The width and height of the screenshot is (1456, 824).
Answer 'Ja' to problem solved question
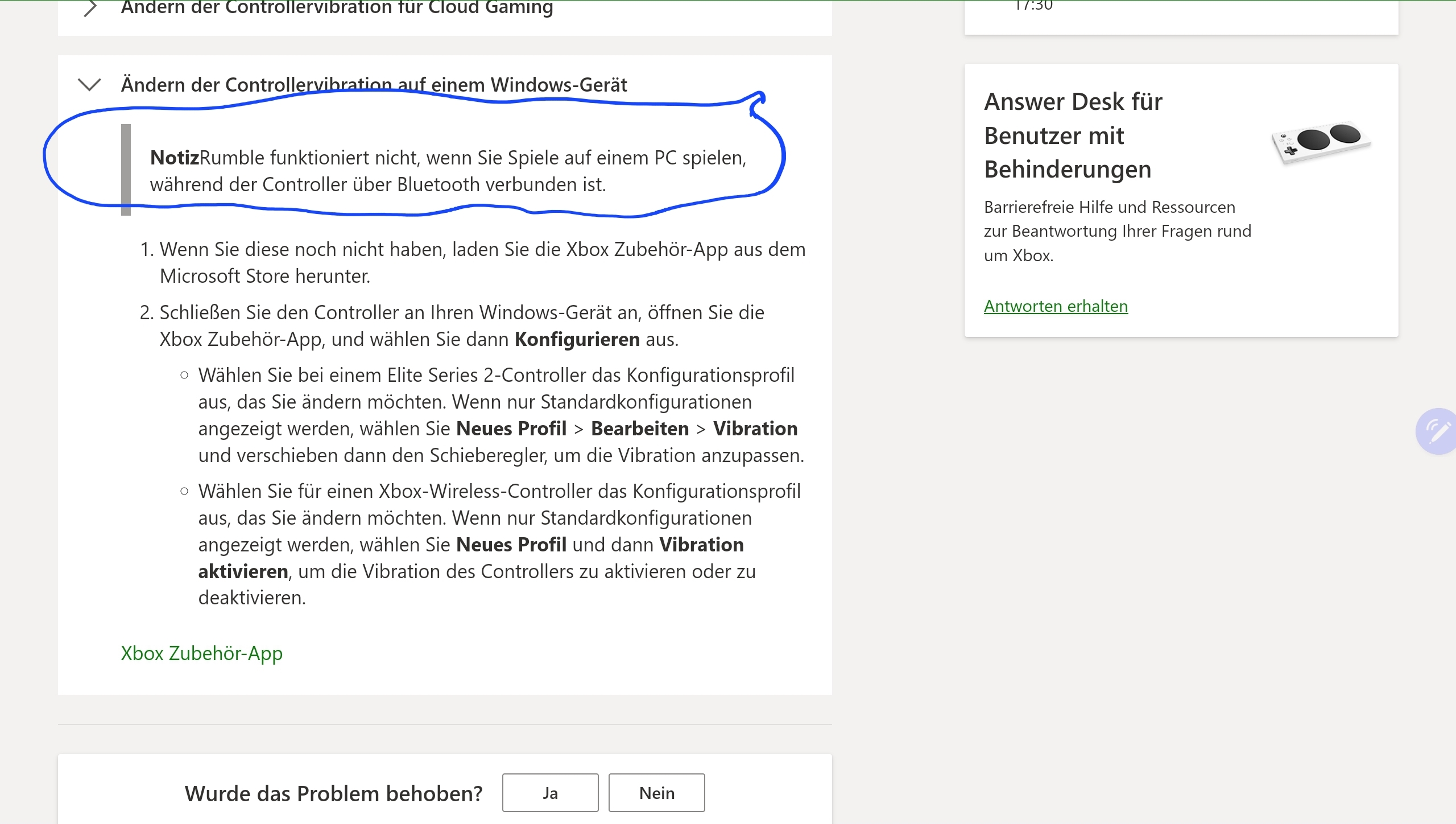[550, 793]
